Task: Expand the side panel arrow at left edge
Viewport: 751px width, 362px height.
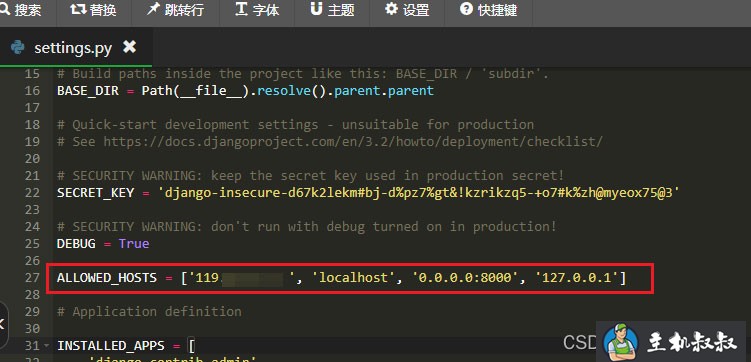Action: point(2,324)
